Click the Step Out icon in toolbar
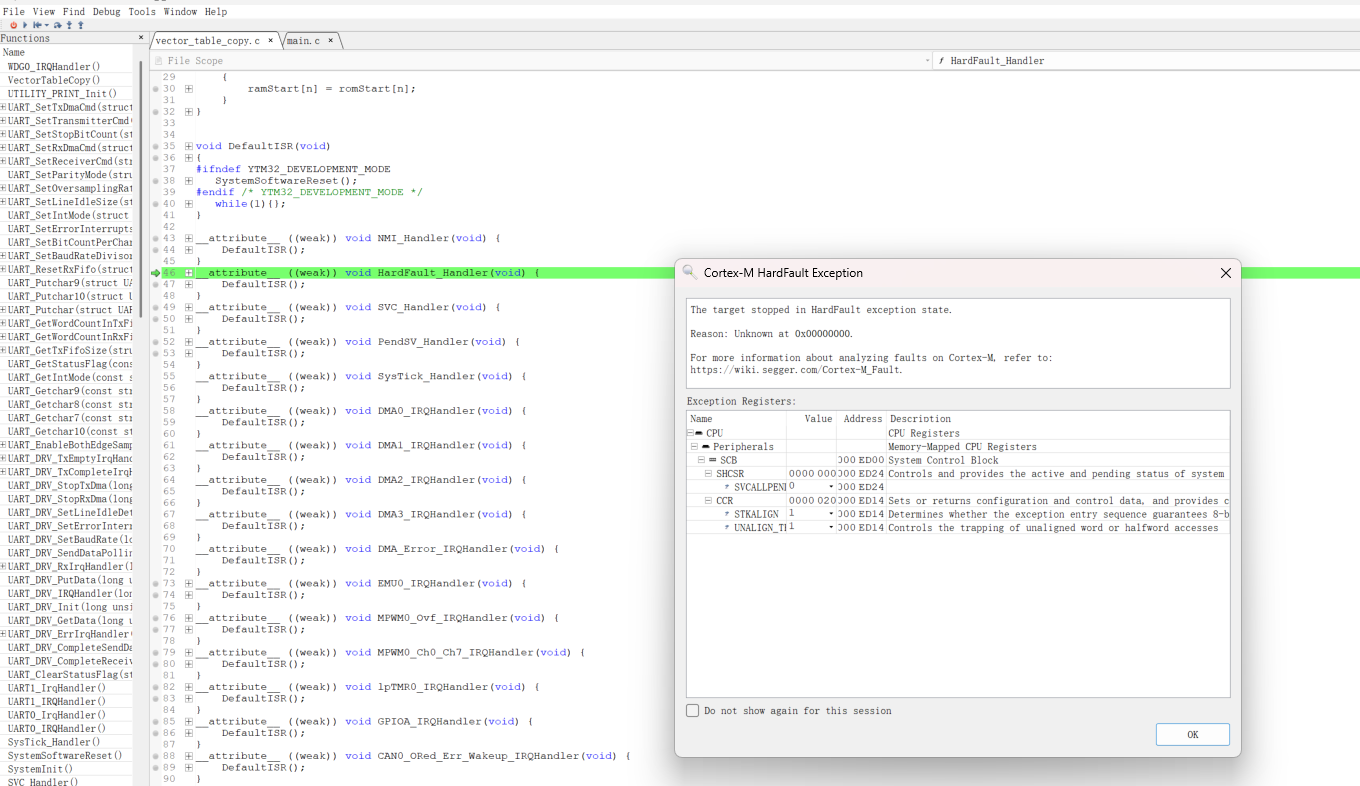Viewport: 1360px width, 786px height. [x=81, y=25]
